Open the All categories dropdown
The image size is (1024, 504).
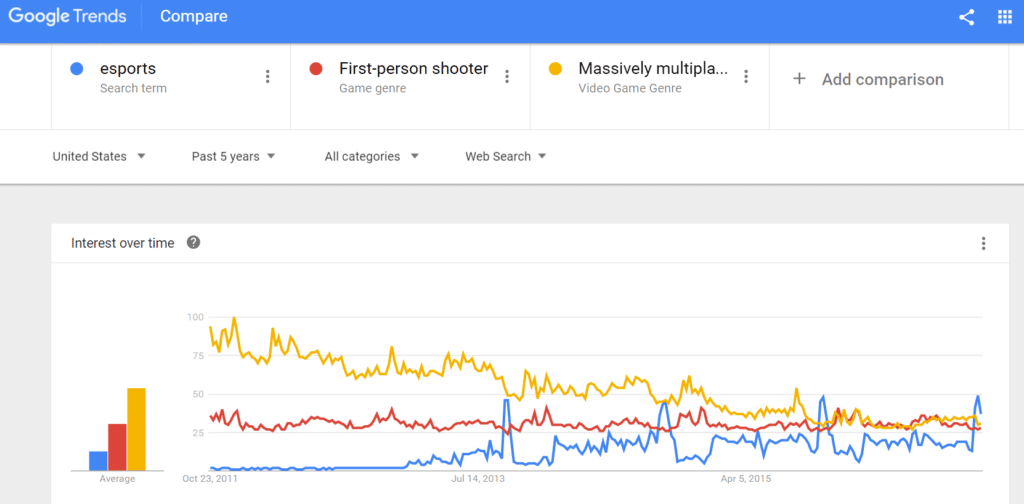[372, 157]
